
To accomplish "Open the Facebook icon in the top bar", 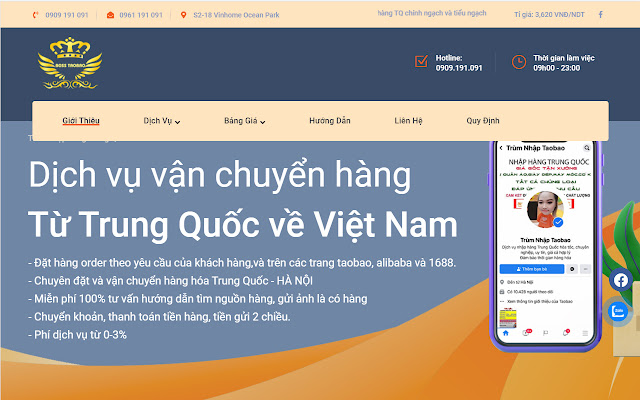I will [600, 15].
